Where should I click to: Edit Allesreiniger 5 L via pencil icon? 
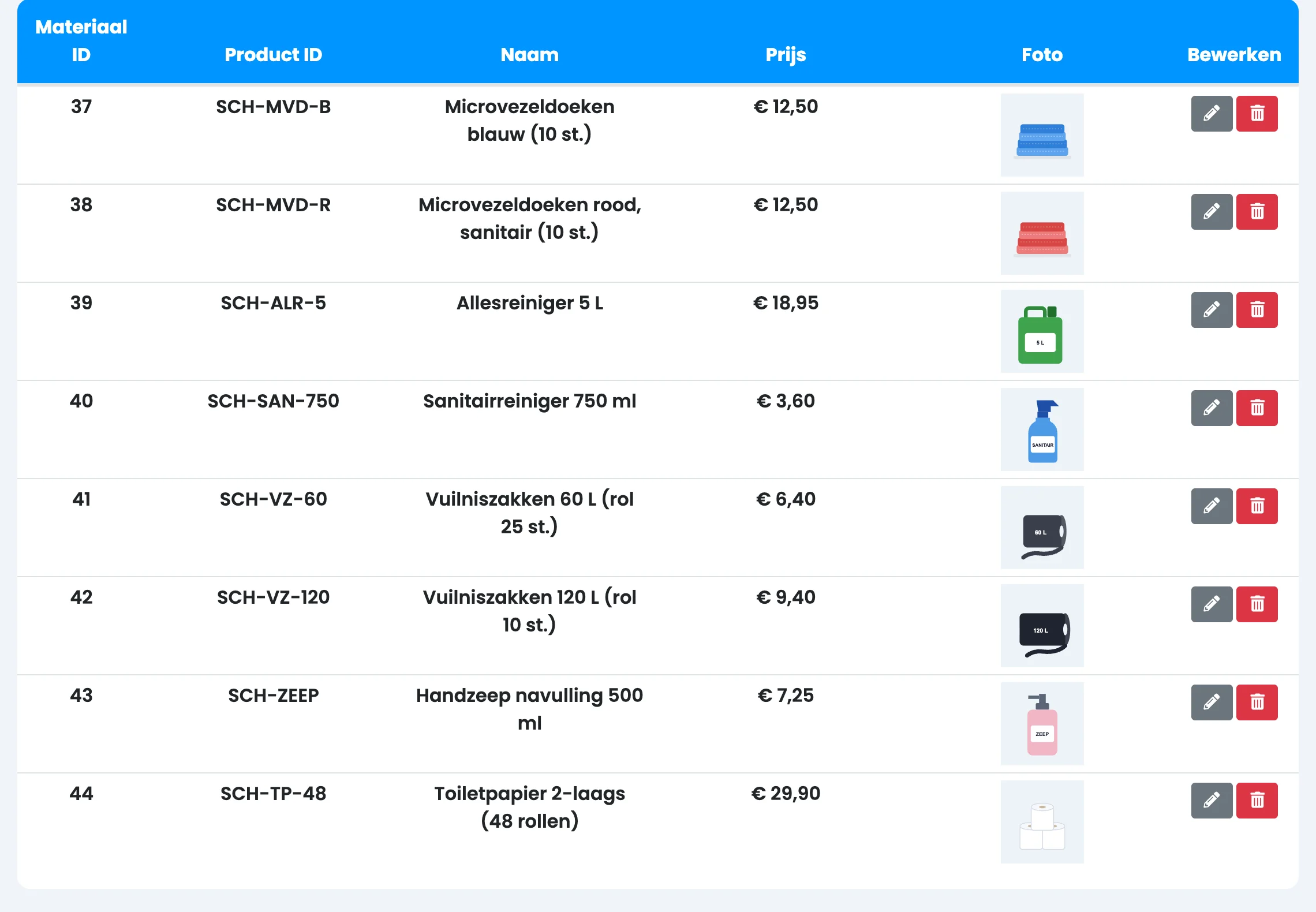pos(1212,310)
